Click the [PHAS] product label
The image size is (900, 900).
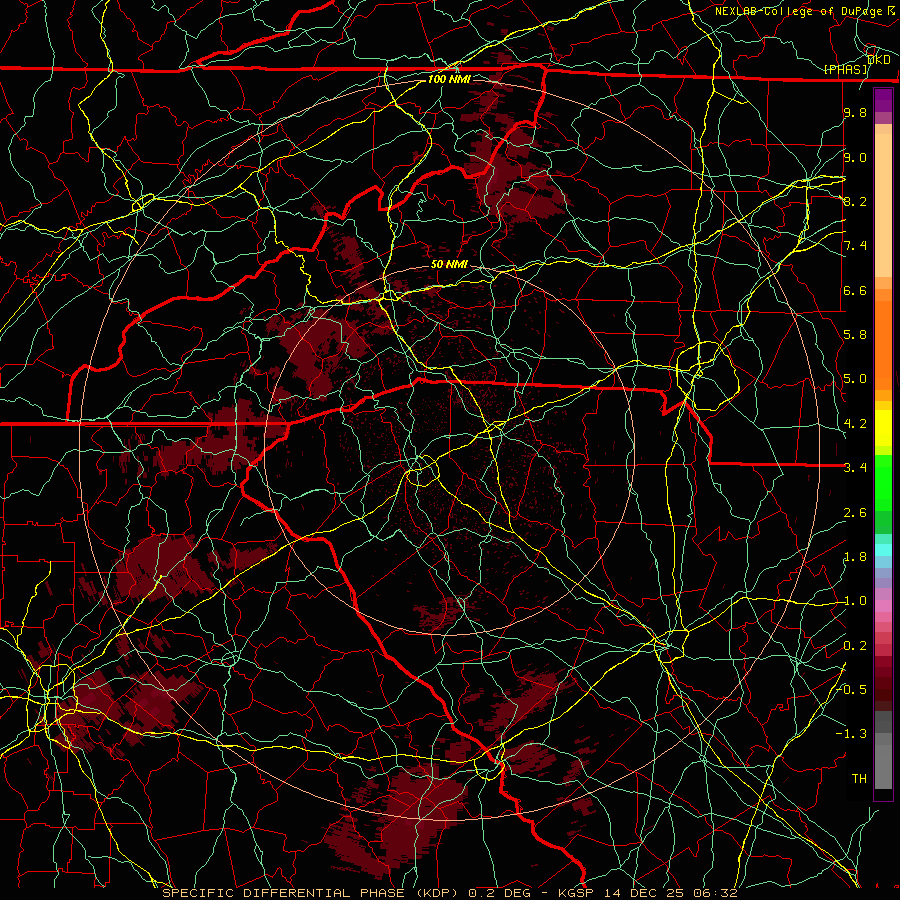pyautogui.click(x=845, y=69)
